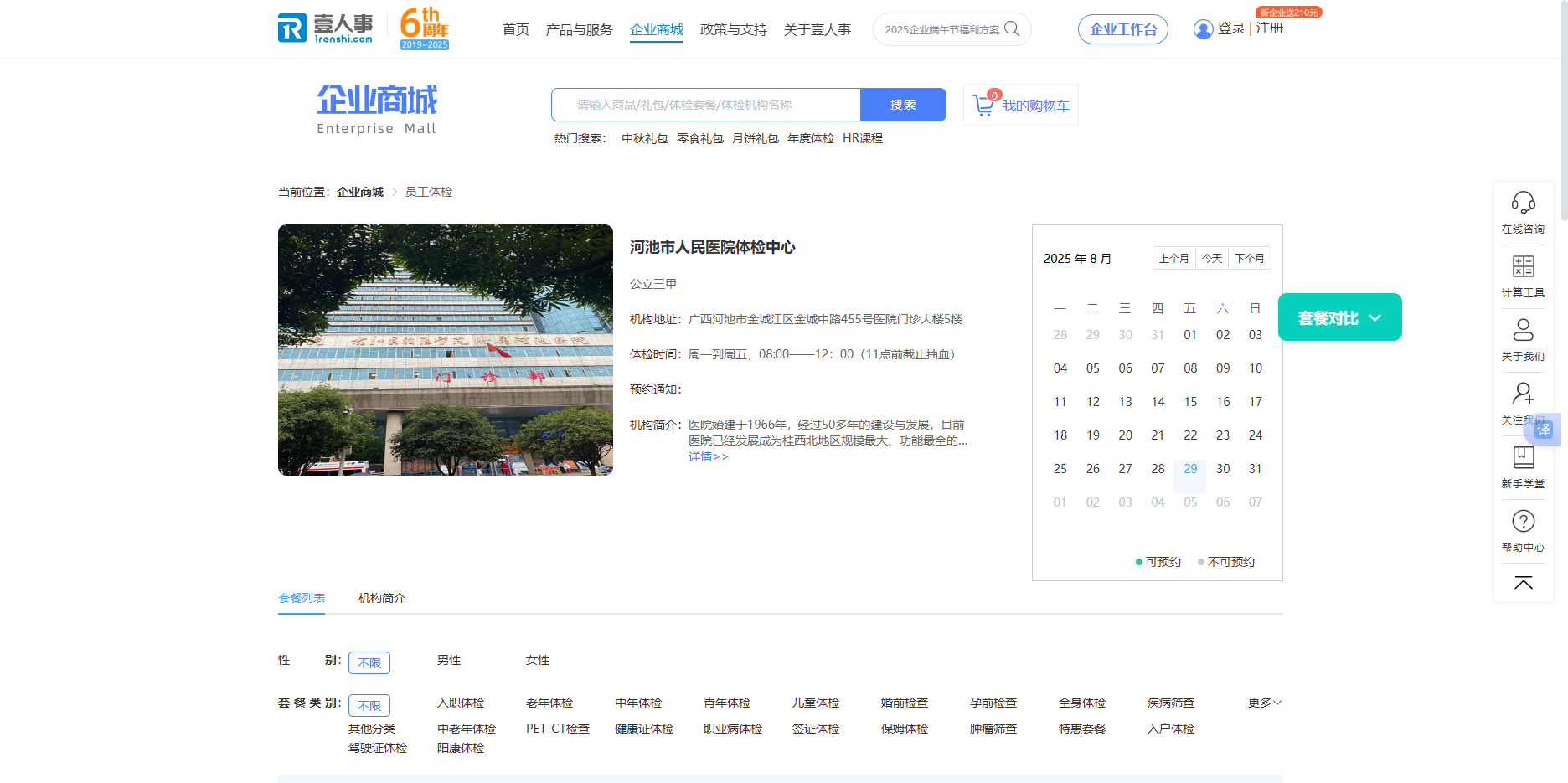This screenshot has width=1568, height=783.
Task: Select 职业病体检 category filter
Action: [733, 729]
